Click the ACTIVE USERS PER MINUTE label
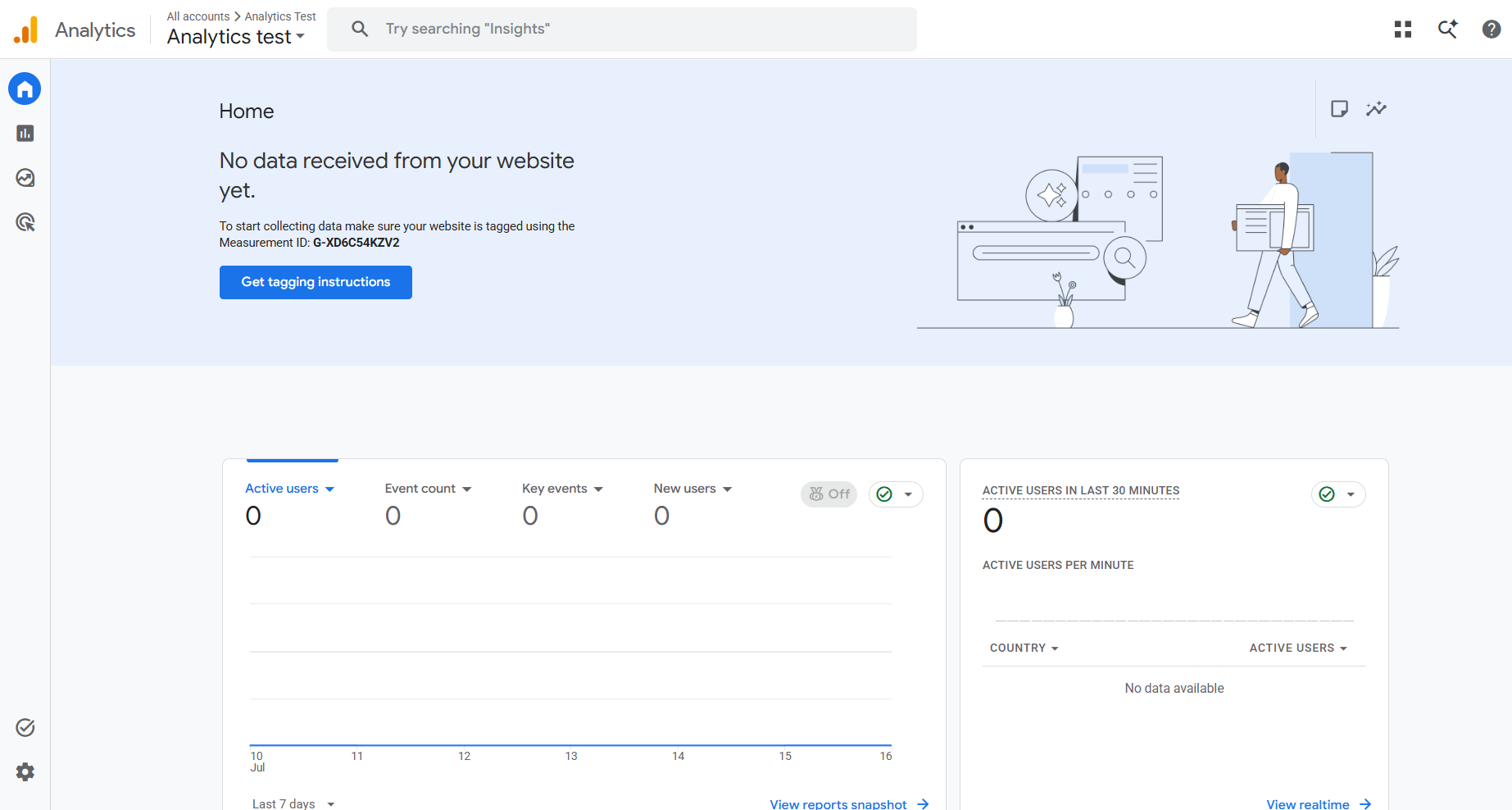This screenshot has width=1512, height=810. (1058, 565)
